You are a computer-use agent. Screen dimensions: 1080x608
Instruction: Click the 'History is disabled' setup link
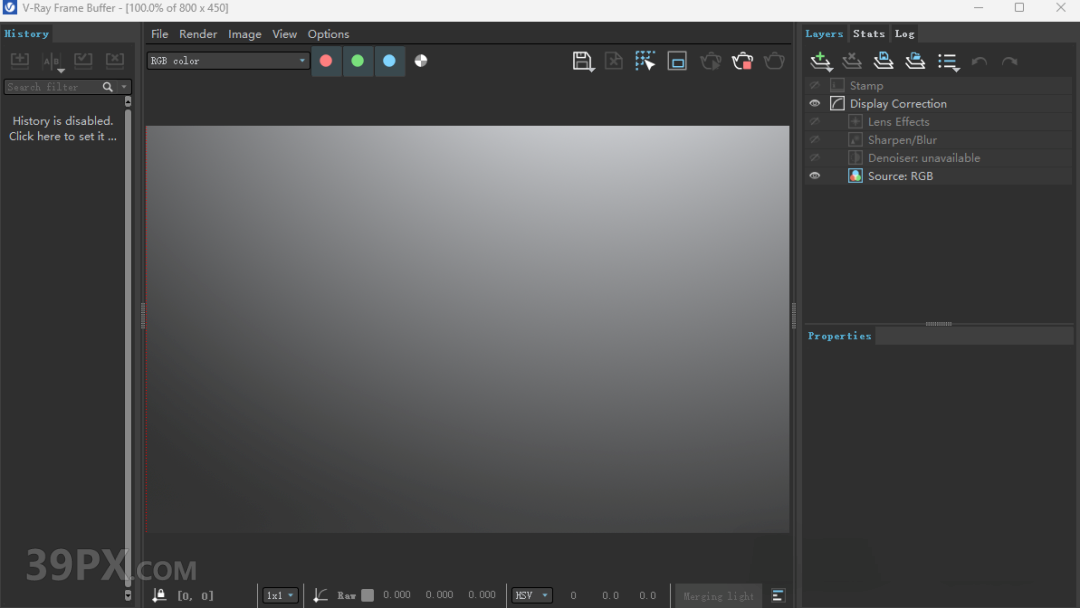point(62,129)
